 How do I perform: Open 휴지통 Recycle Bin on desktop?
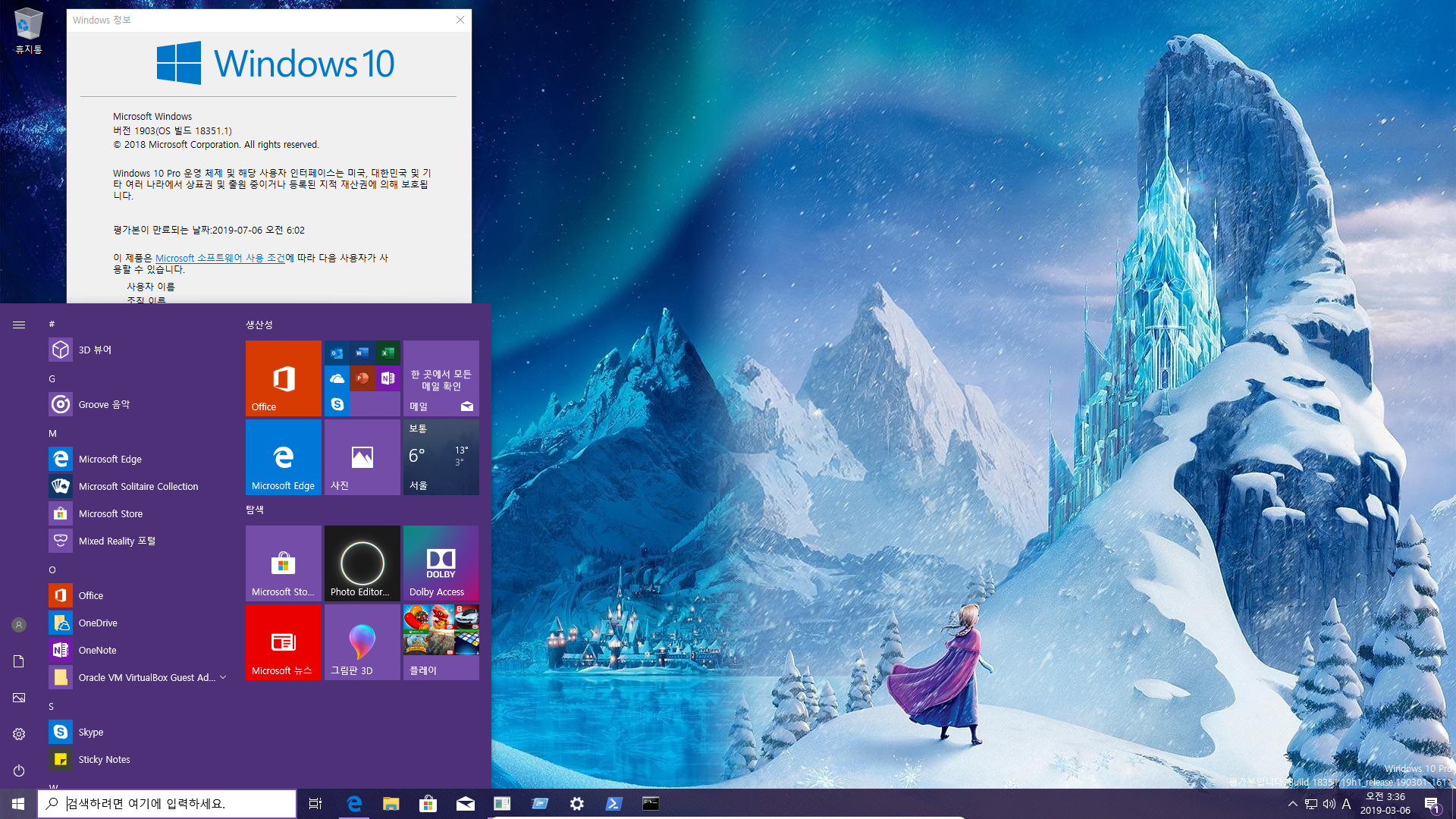click(29, 31)
